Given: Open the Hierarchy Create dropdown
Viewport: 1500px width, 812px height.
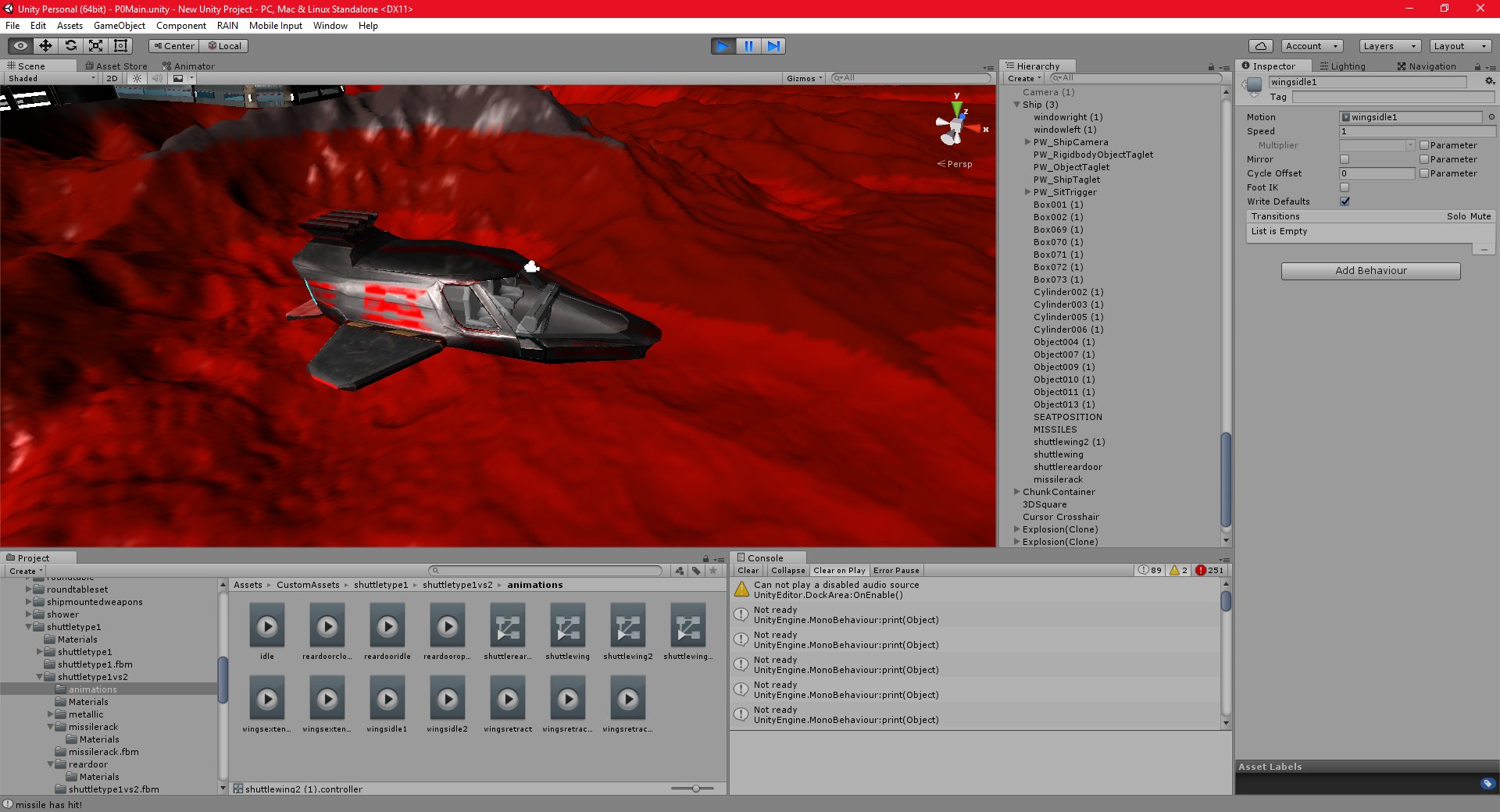Looking at the screenshot, I should pos(1024,78).
